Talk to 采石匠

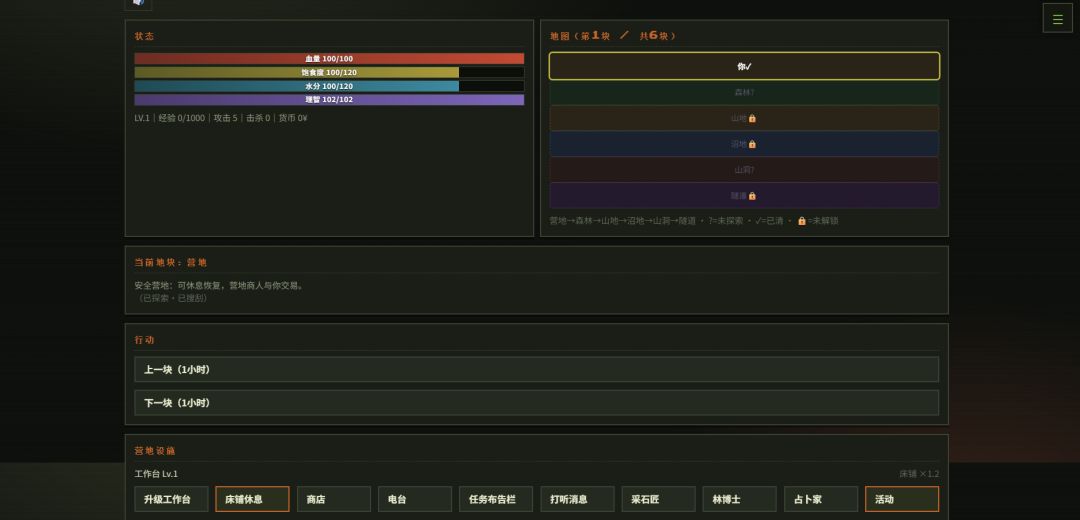click(x=658, y=499)
